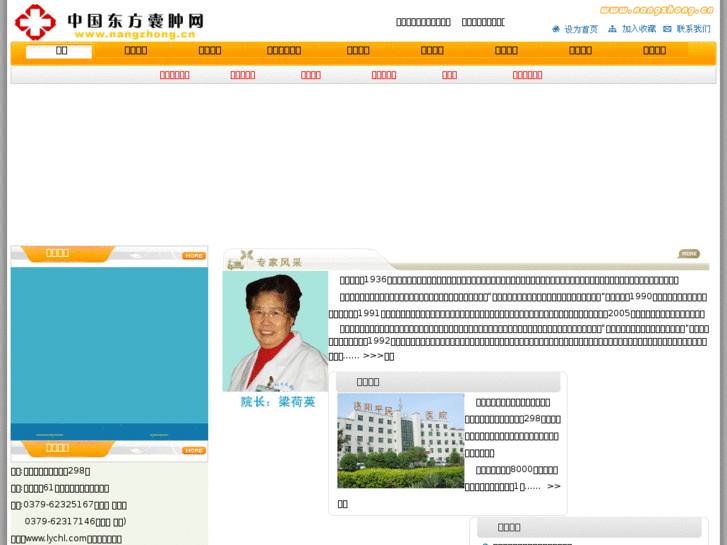Open the 洛阳平民医院 building photo

pos(401,441)
